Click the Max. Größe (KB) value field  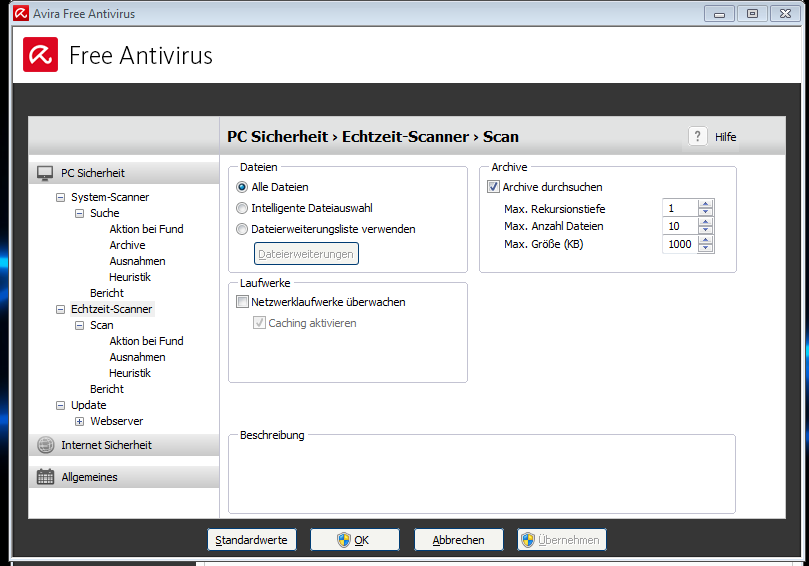[x=680, y=244]
